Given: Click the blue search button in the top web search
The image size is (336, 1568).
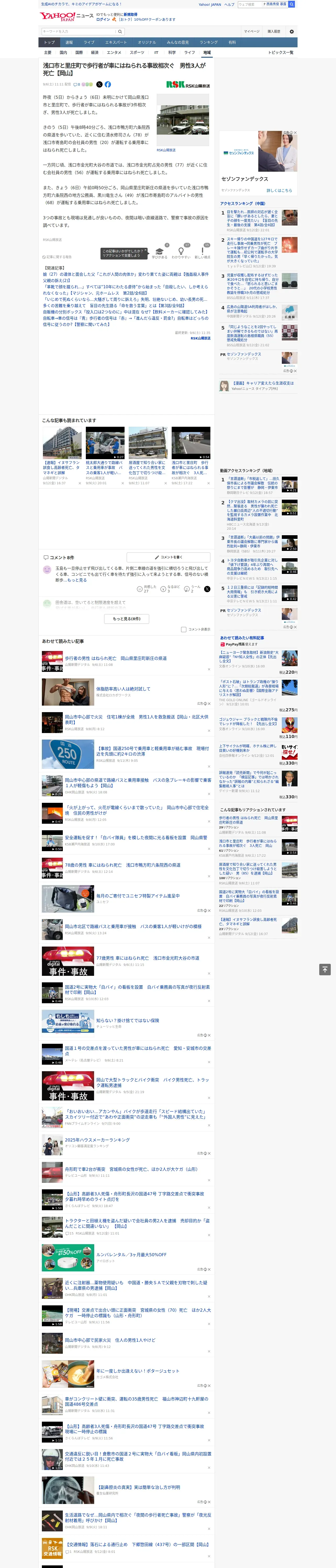Looking at the screenshot, I should 292,4.
